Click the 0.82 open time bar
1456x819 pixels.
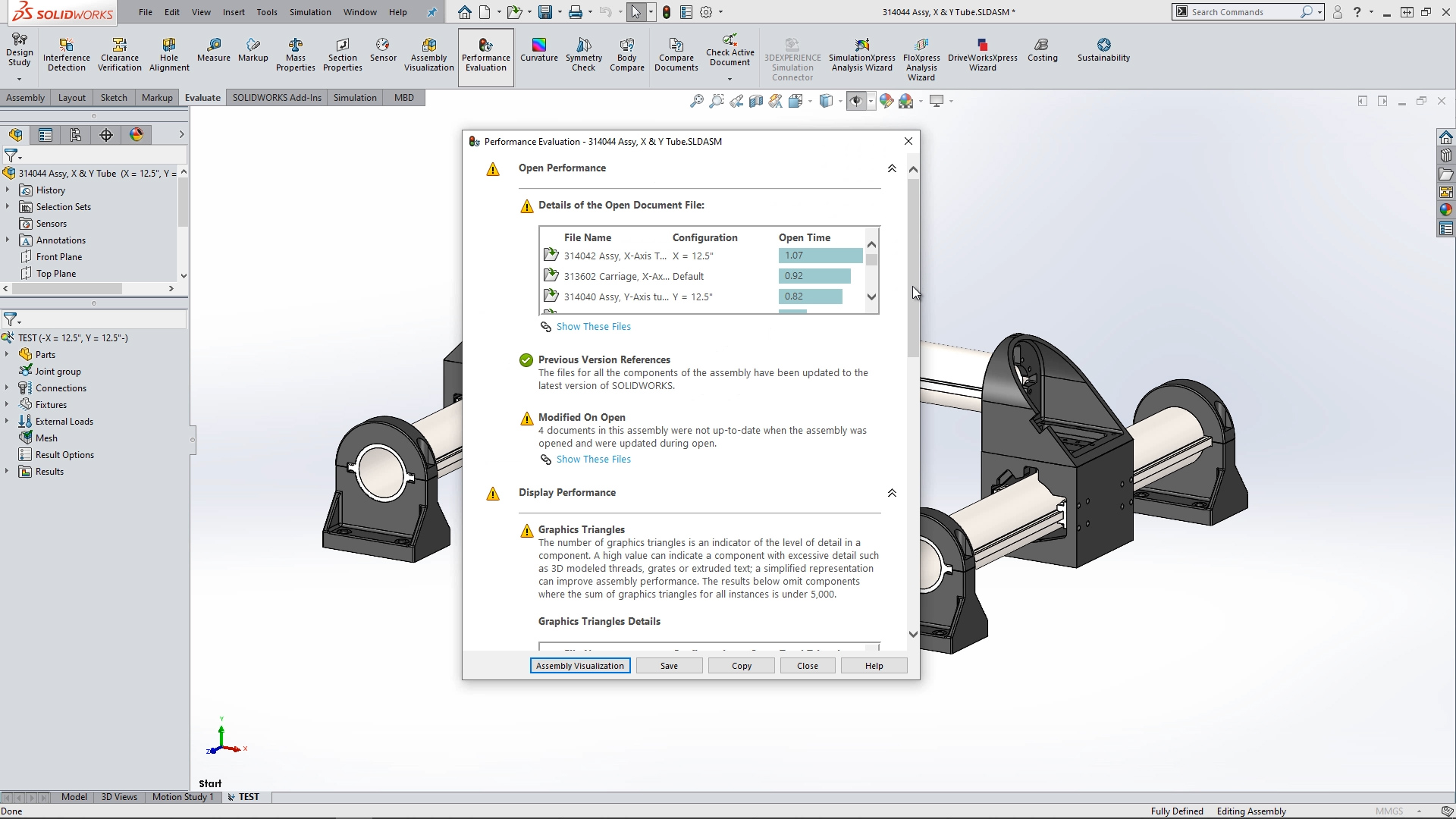811,297
